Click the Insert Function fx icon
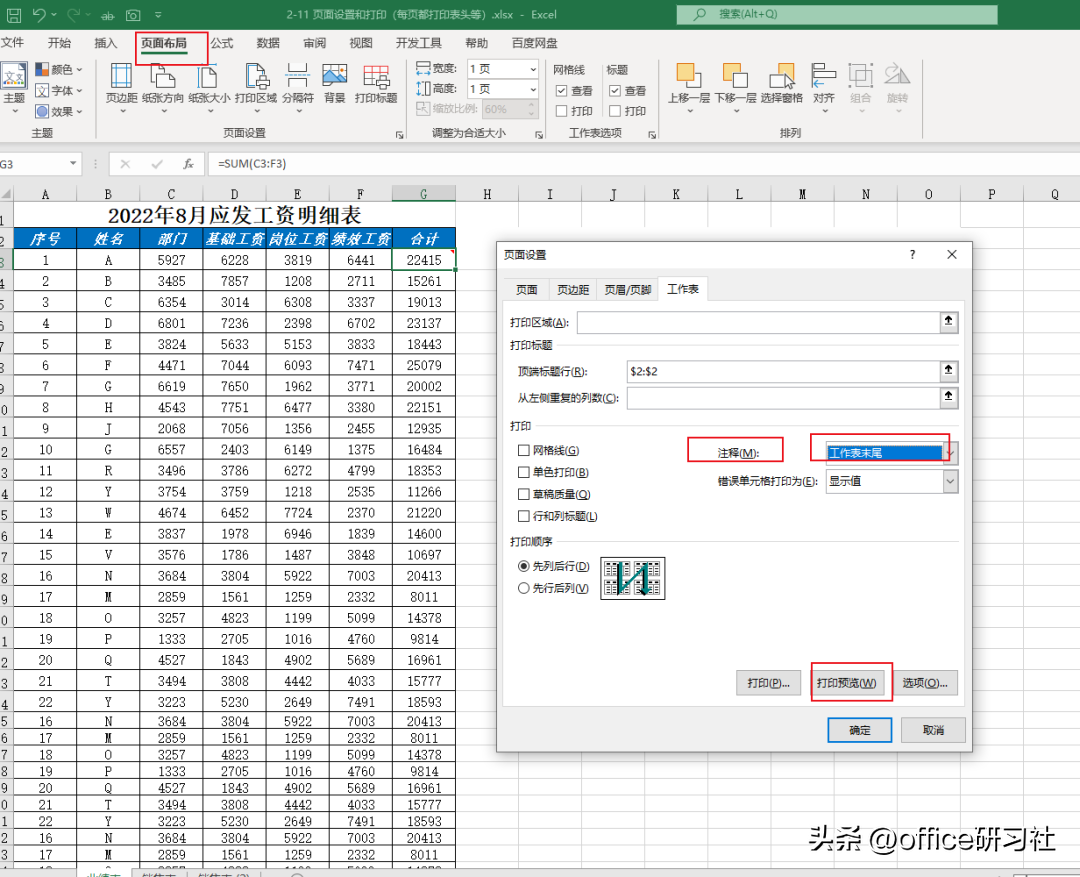Viewport: 1080px width, 877px height. pos(188,164)
